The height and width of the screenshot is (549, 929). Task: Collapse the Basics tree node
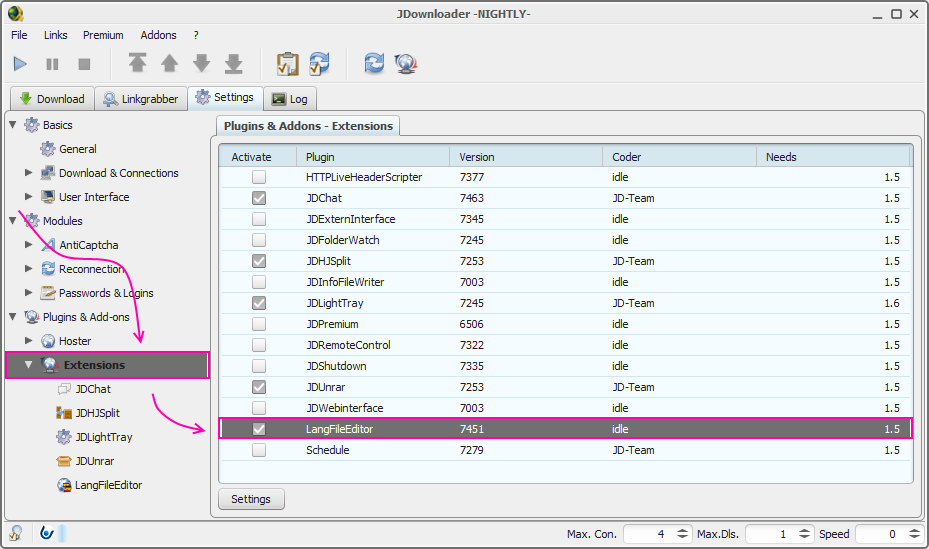[x=12, y=124]
